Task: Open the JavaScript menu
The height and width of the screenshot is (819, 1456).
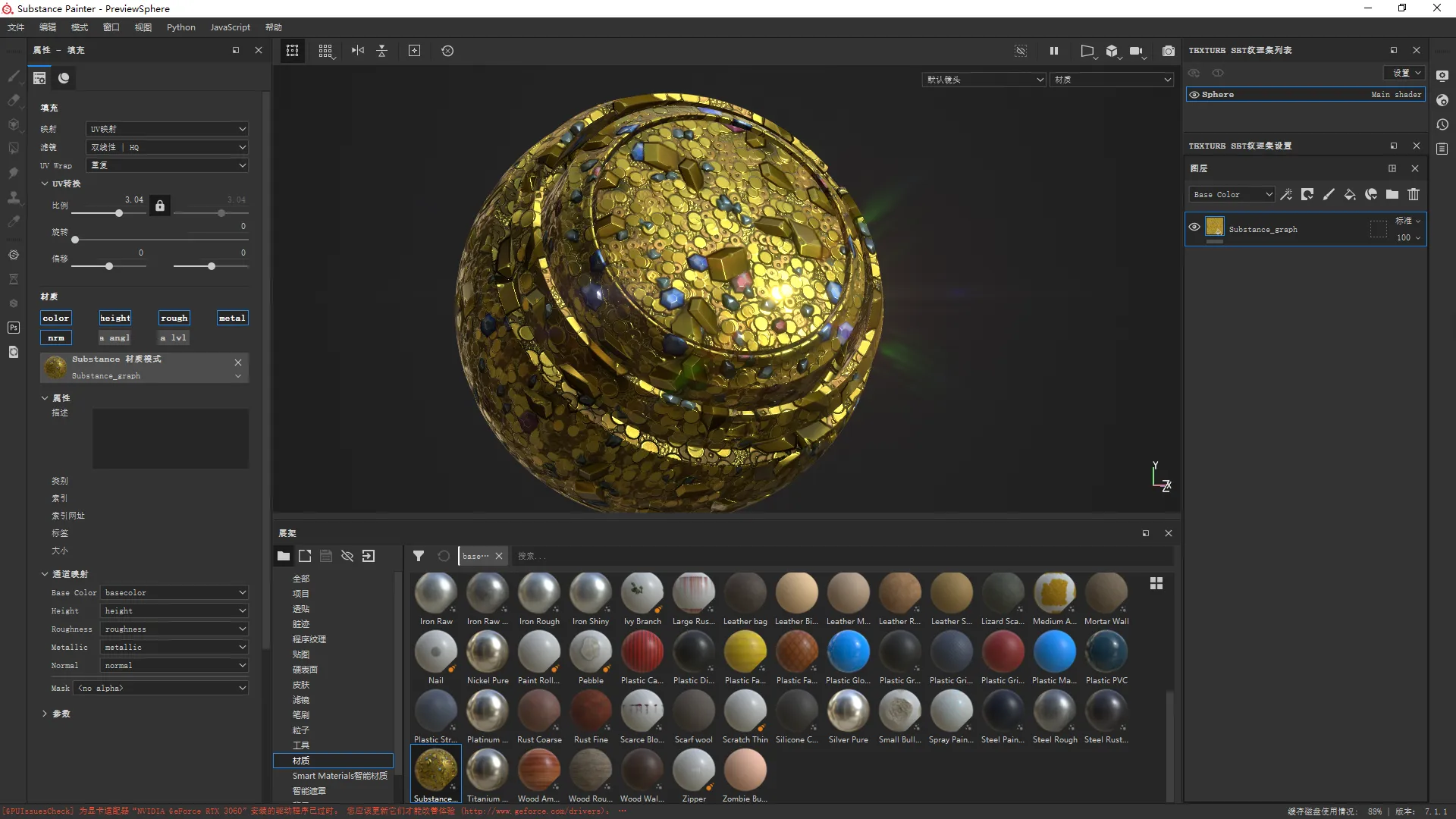Action: click(230, 27)
